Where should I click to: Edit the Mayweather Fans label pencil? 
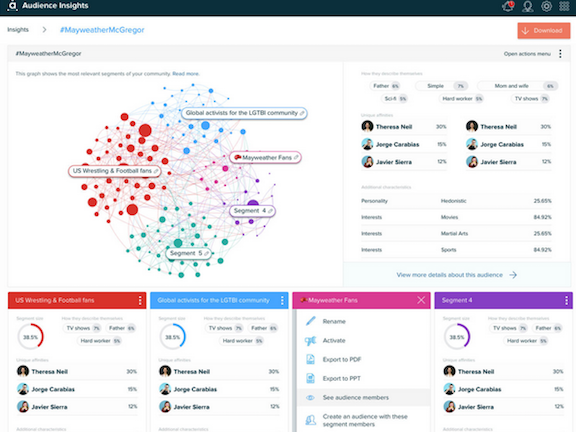[x=296, y=158]
